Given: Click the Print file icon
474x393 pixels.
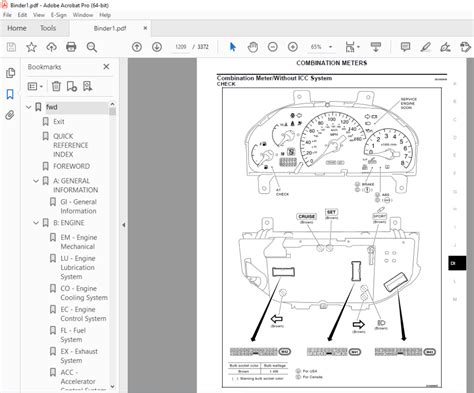Looking at the screenshot, I should coord(71,47).
